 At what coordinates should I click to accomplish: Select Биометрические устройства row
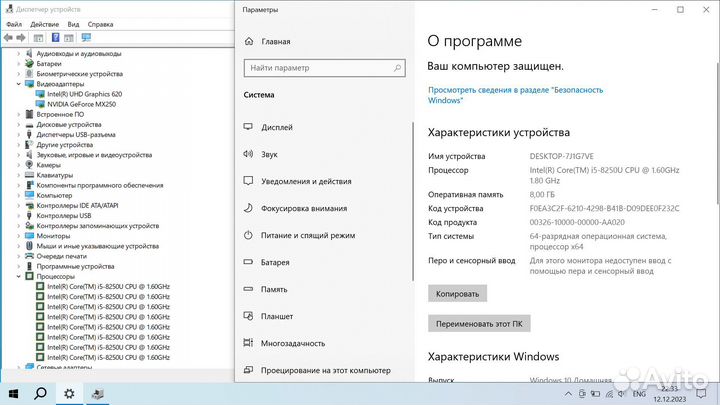point(79,74)
